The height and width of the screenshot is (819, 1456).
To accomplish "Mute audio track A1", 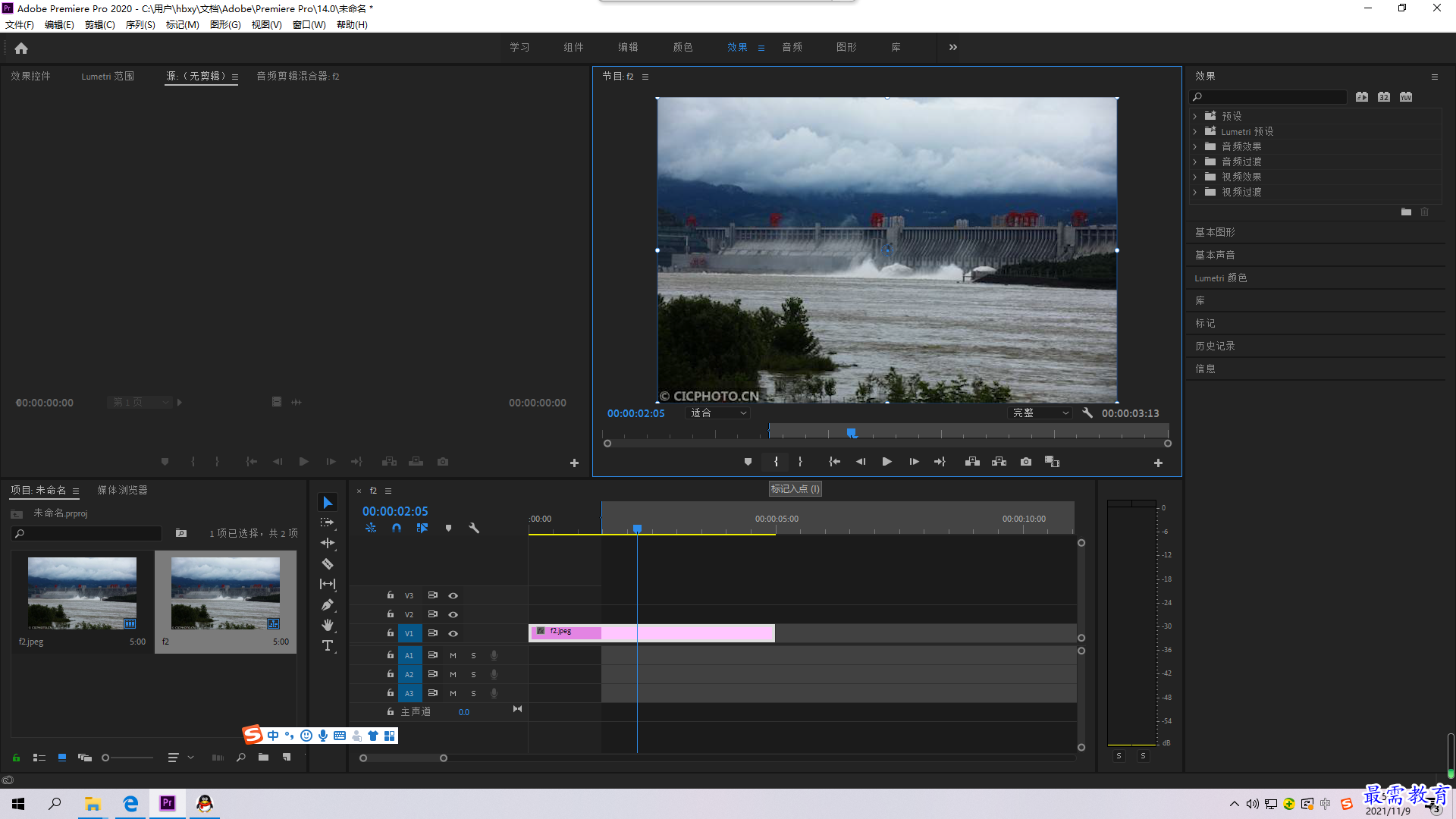I will coord(453,655).
